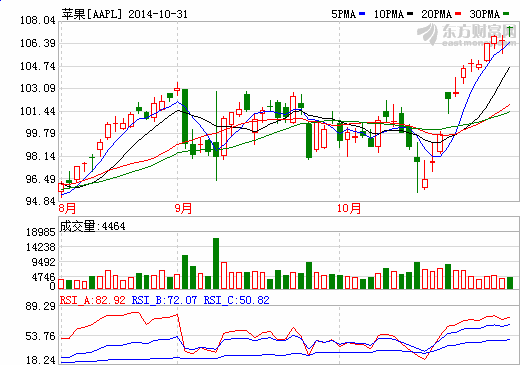Viewport: 520px width, 365px height.
Task: Click the 30PMA legend label
Action: [x=485, y=14]
